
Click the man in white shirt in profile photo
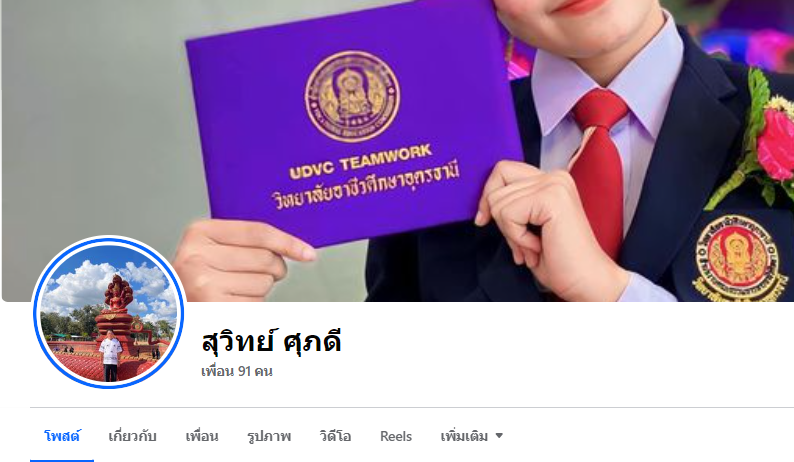coord(110,356)
